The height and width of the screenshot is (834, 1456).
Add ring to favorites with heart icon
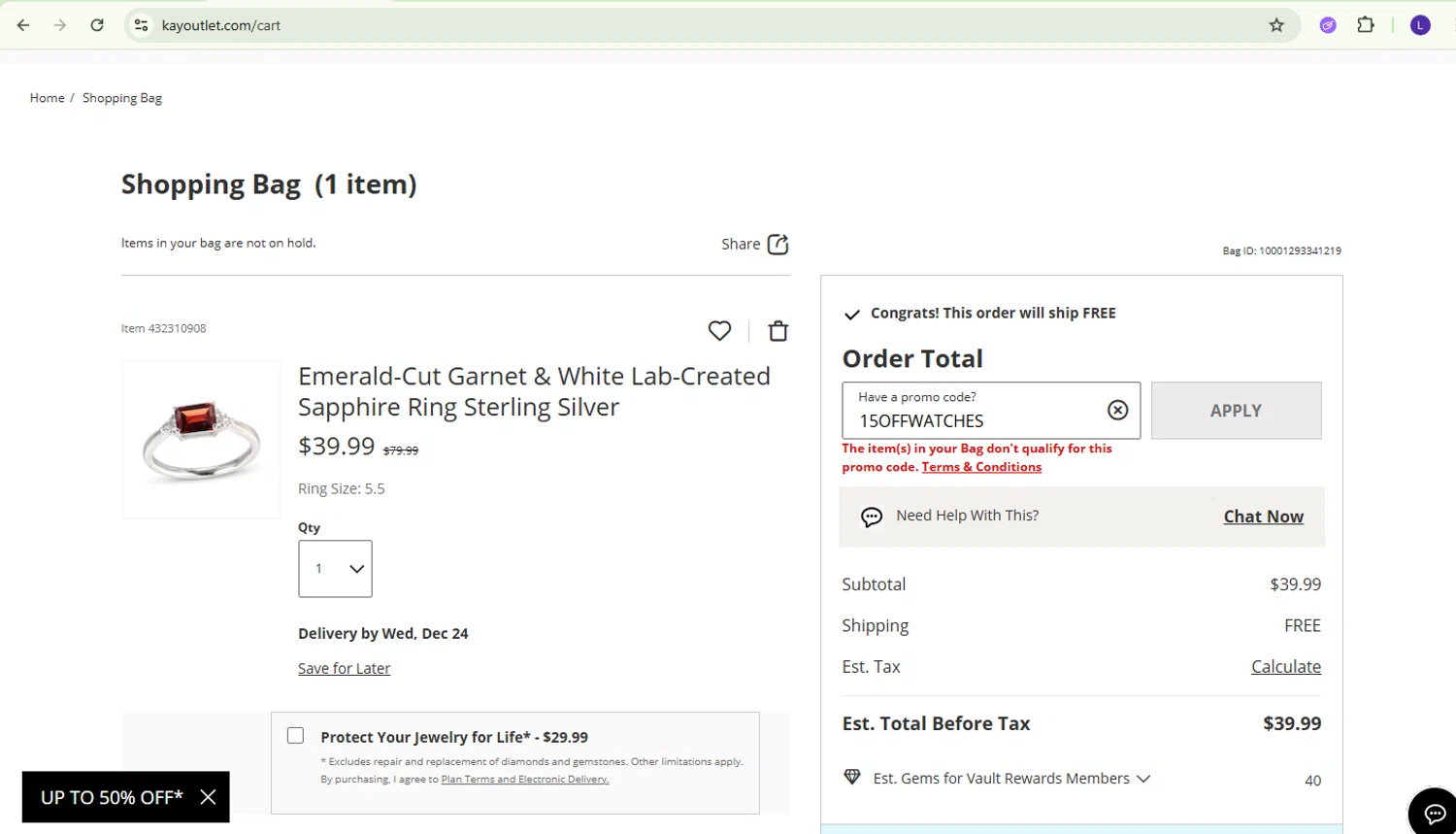719,331
